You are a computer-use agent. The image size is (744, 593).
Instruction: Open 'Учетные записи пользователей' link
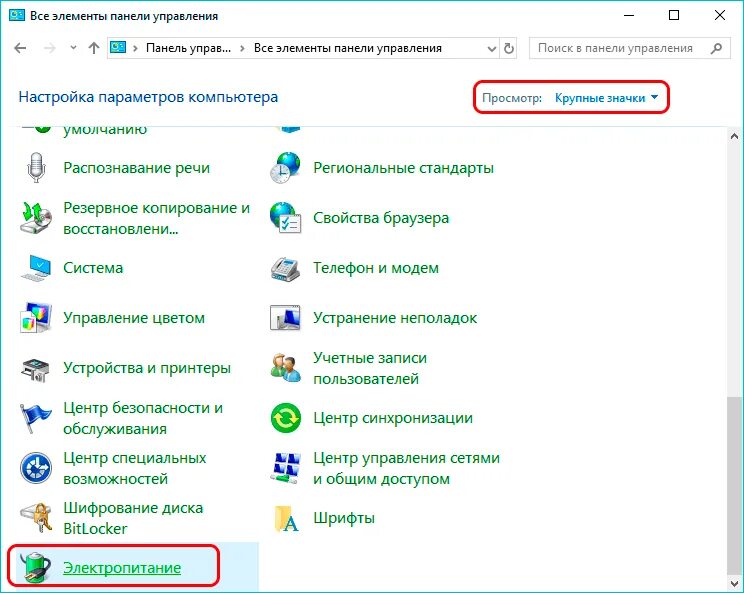coord(370,368)
